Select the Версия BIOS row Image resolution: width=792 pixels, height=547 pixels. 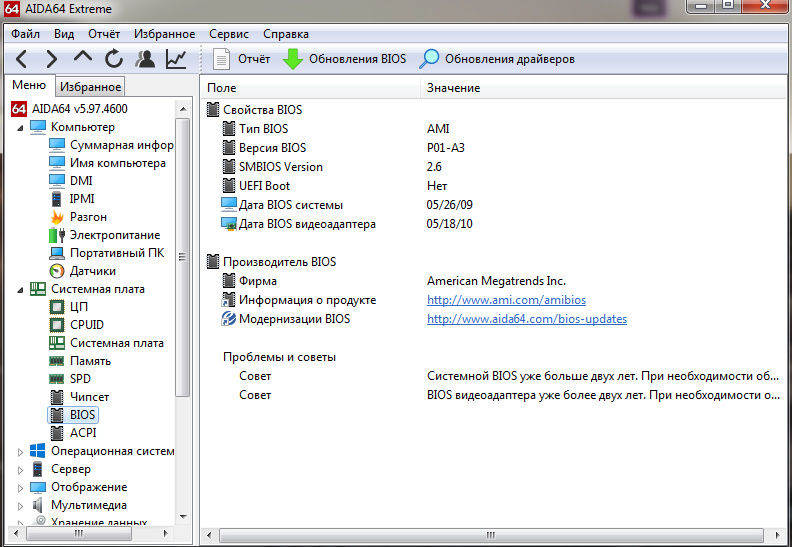pos(494,148)
